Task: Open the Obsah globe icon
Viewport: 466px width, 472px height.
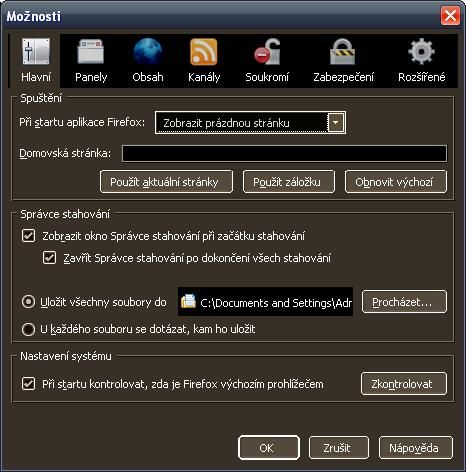Action: click(148, 51)
